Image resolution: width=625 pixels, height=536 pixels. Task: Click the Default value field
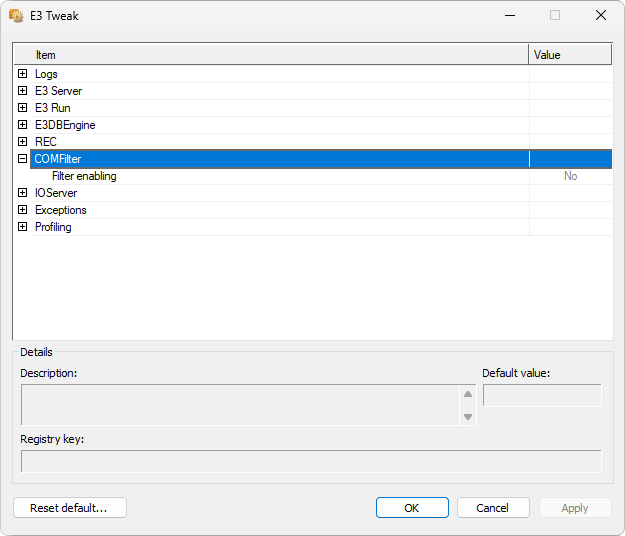point(542,395)
